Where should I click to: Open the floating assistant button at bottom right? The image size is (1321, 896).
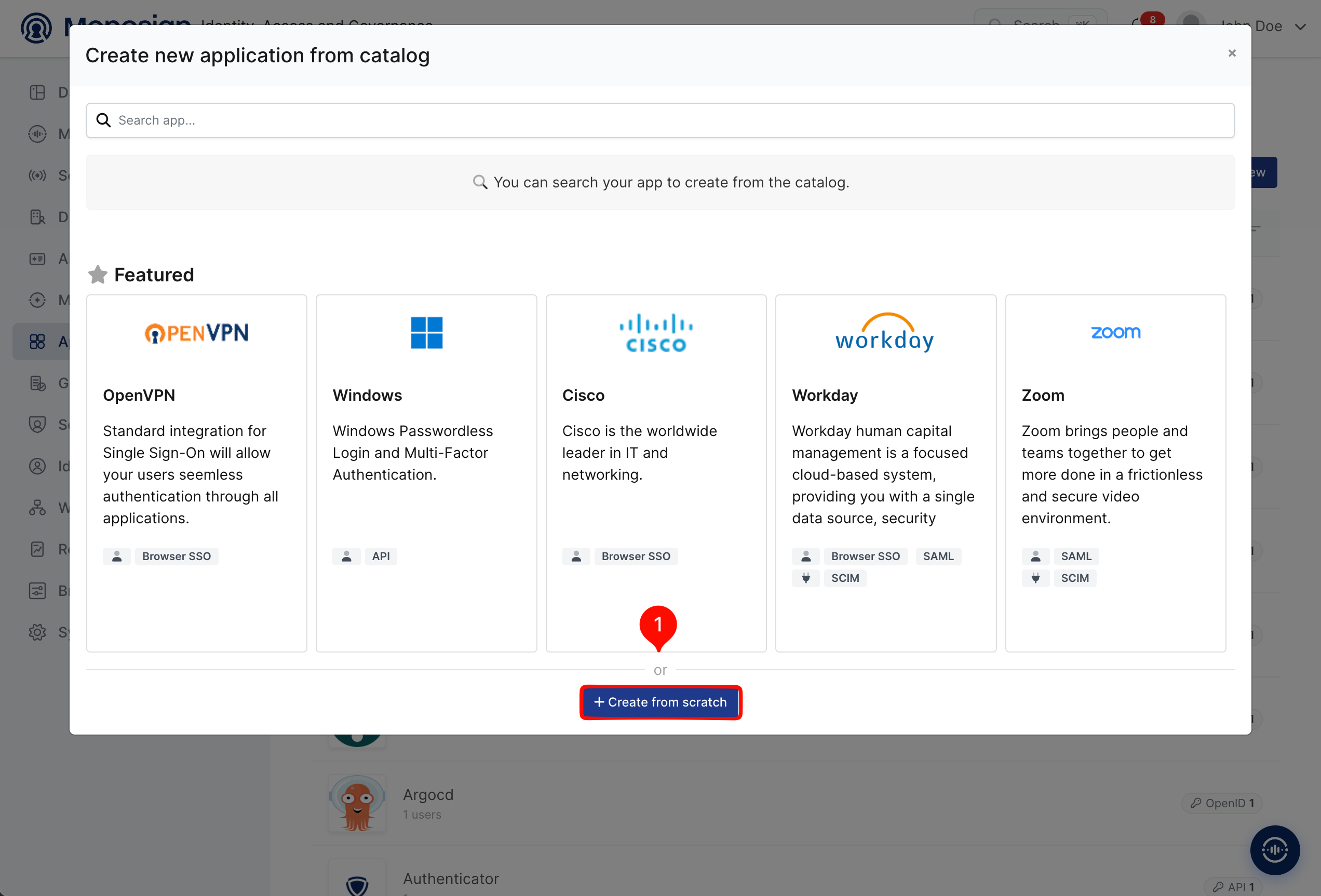[1274, 850]
